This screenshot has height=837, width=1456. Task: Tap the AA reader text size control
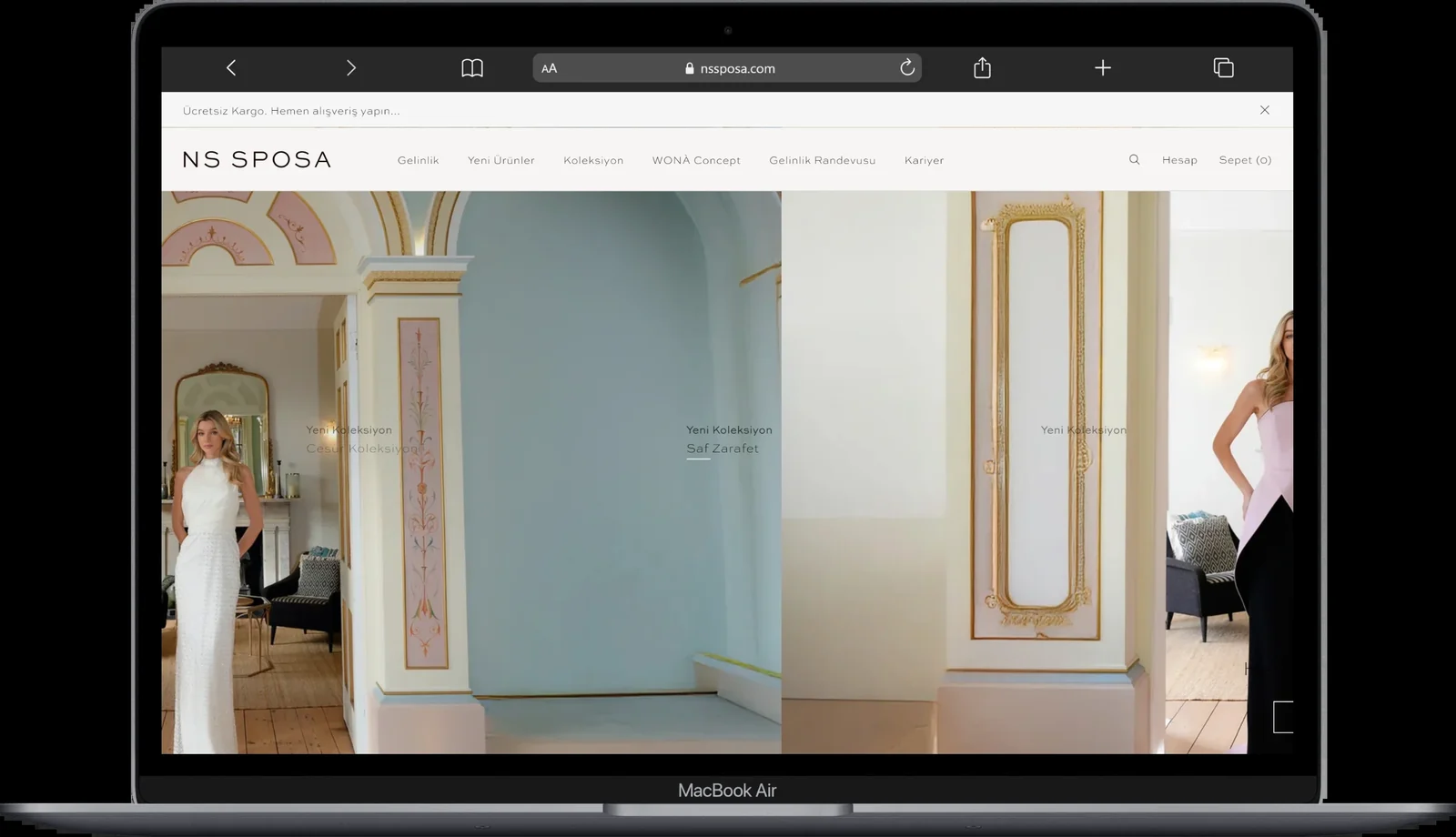click(549, 68)
